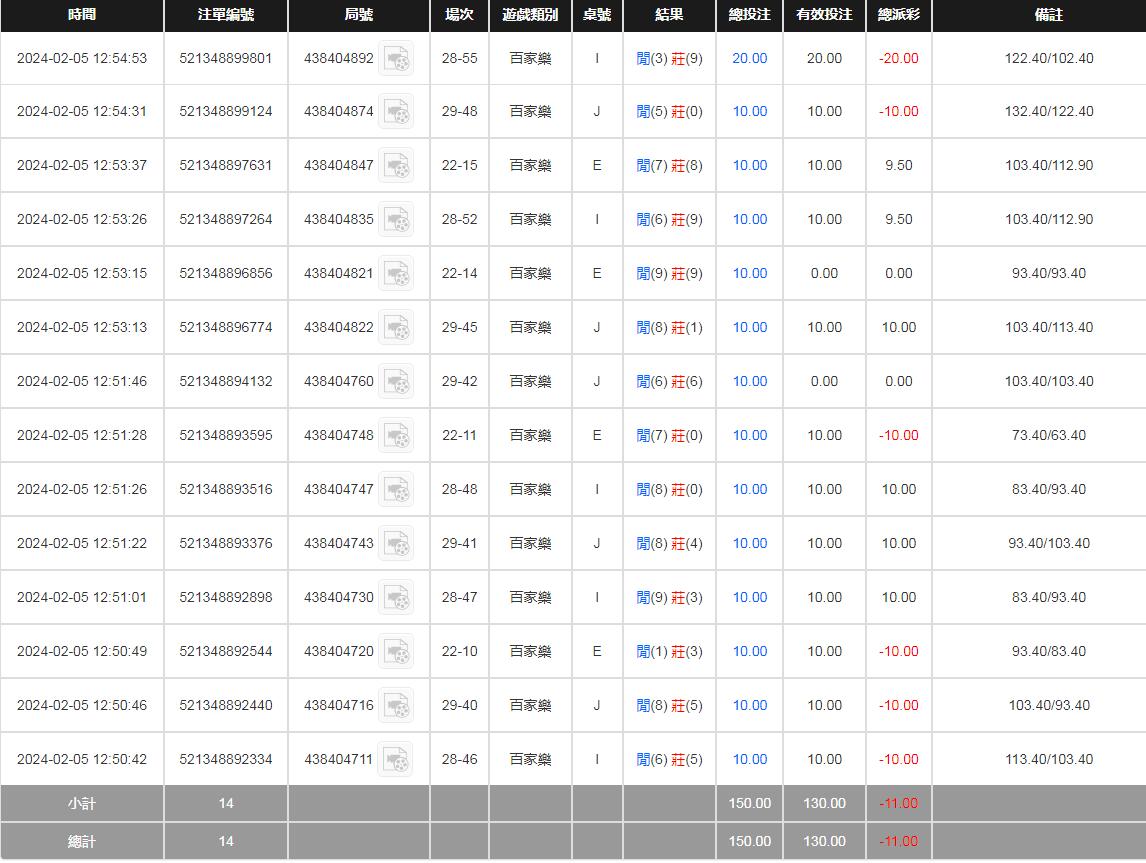This screenshot has width=1146, height=863.
Task: Select order number 521348894132
Action: pos(226,381)
